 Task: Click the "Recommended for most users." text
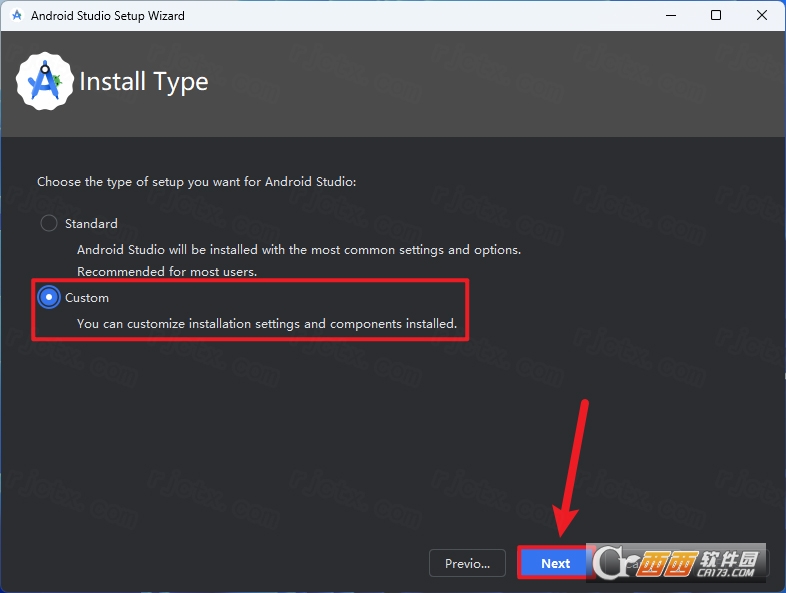click(167, 272)
